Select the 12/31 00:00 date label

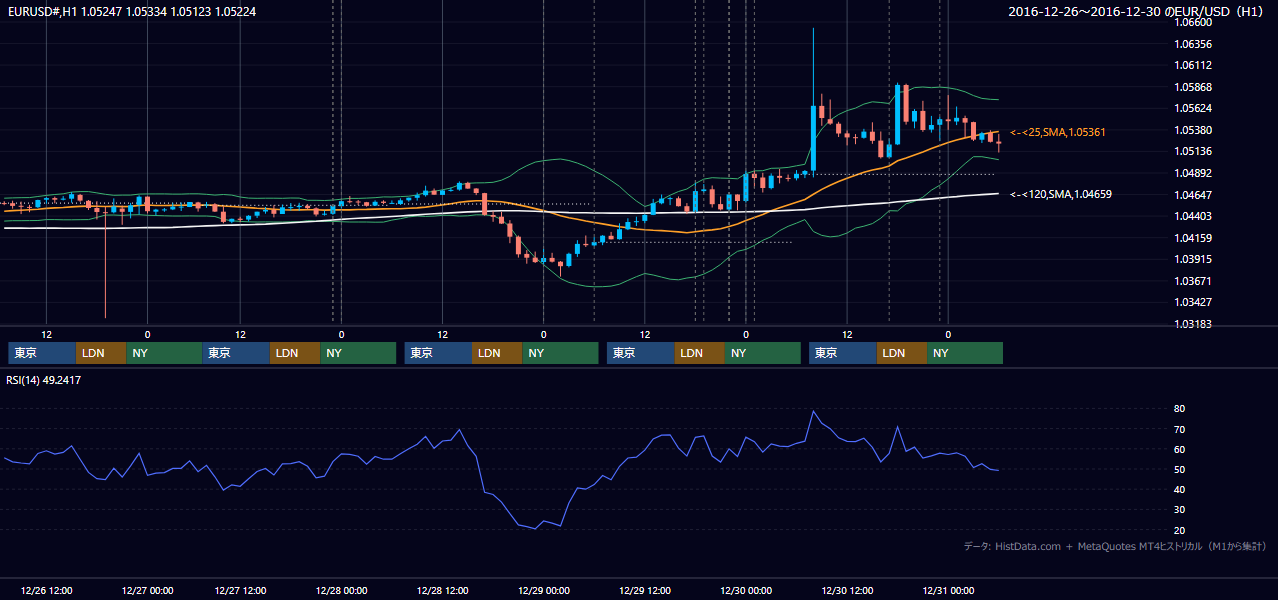pyautogui.click(x=948, y=590)
